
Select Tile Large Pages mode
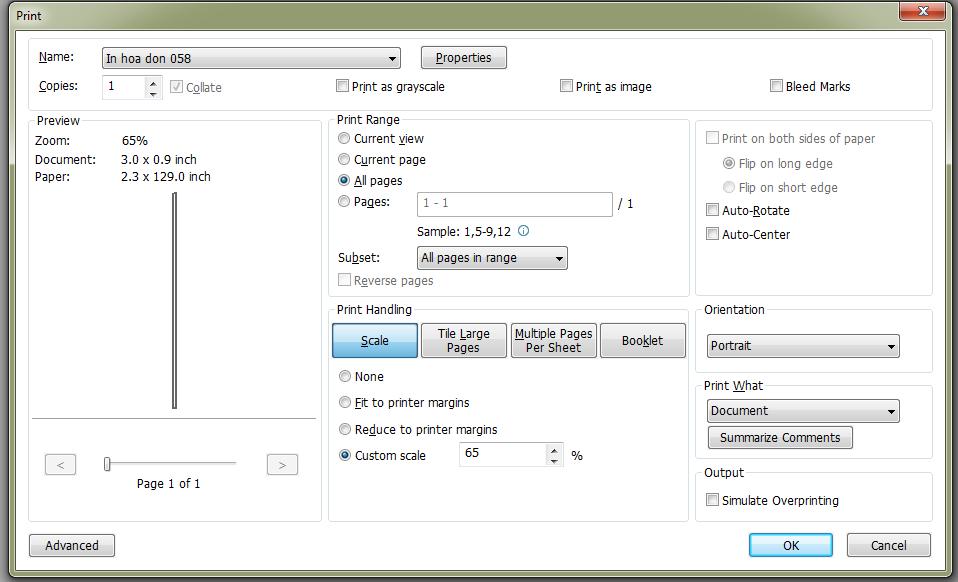click(464, 340)
